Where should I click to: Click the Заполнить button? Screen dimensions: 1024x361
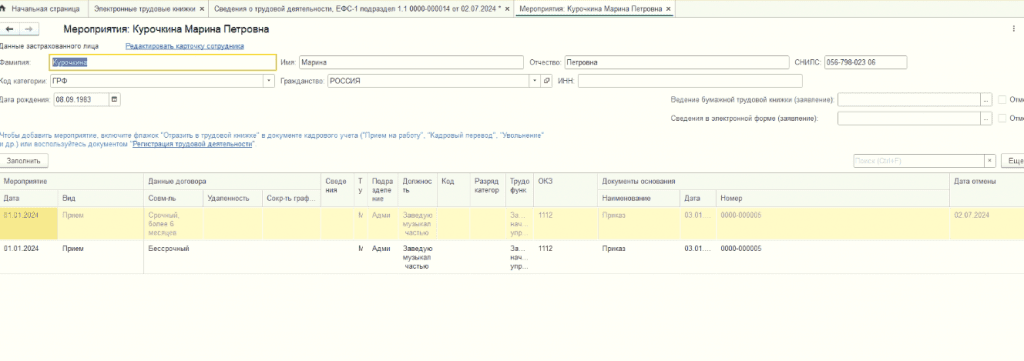[x=24, y=161]
